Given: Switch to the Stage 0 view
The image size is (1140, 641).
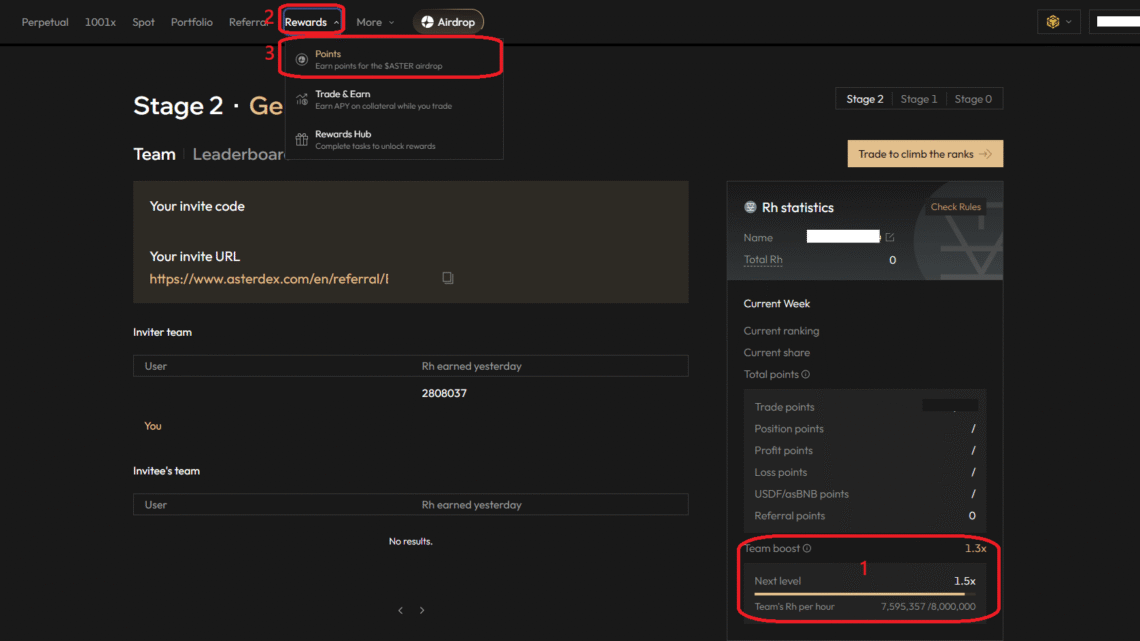Looking at the screenshot, I should [973, 99].
